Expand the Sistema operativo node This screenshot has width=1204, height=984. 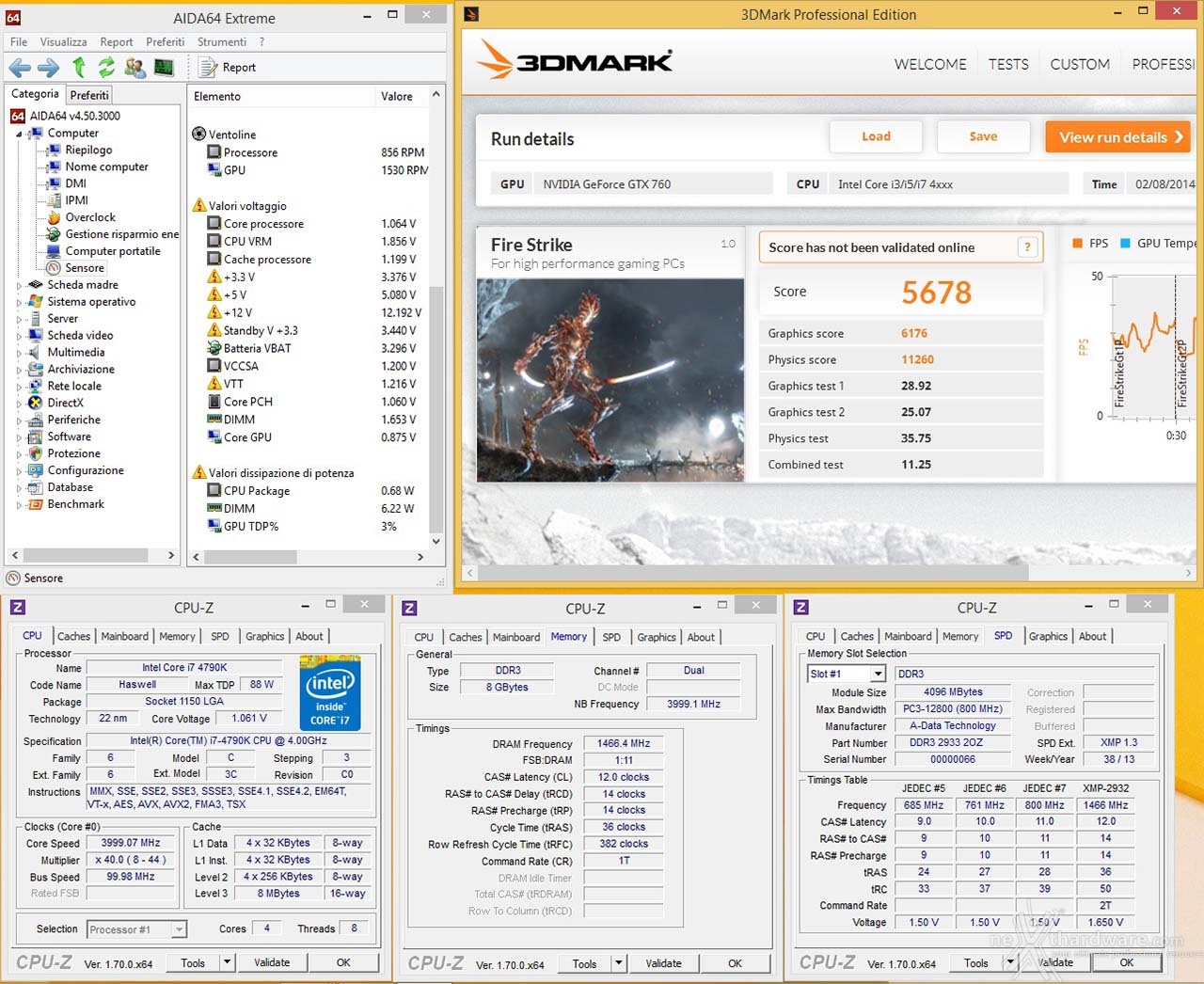tap(19, 302)
